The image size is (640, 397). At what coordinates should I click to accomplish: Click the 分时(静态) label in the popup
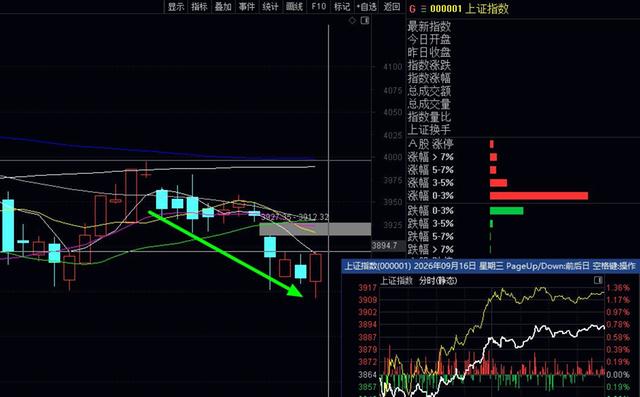pos(438,281)
